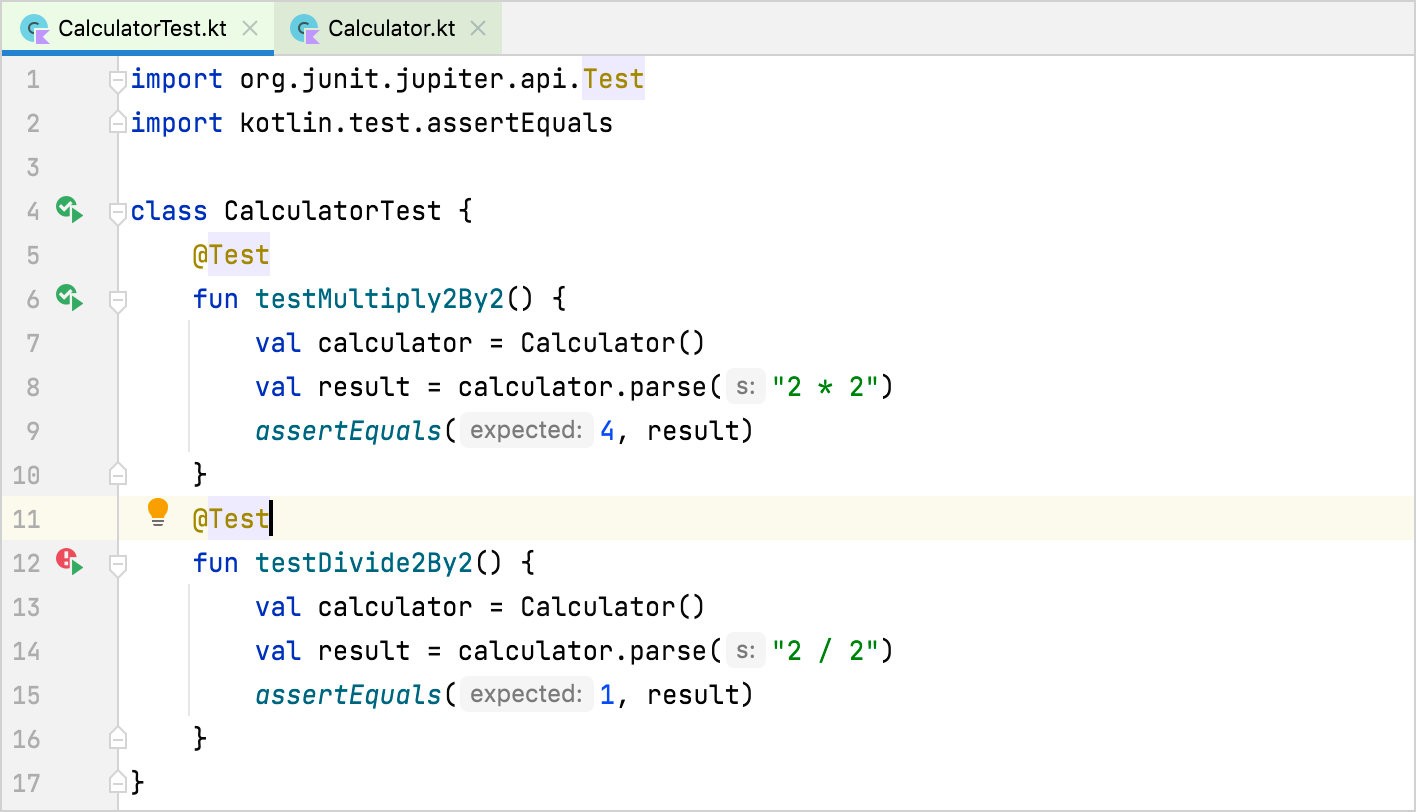Click Calculator() constructor call on line 7
Screen dimensions: 1416x812
tap(613, 343)
